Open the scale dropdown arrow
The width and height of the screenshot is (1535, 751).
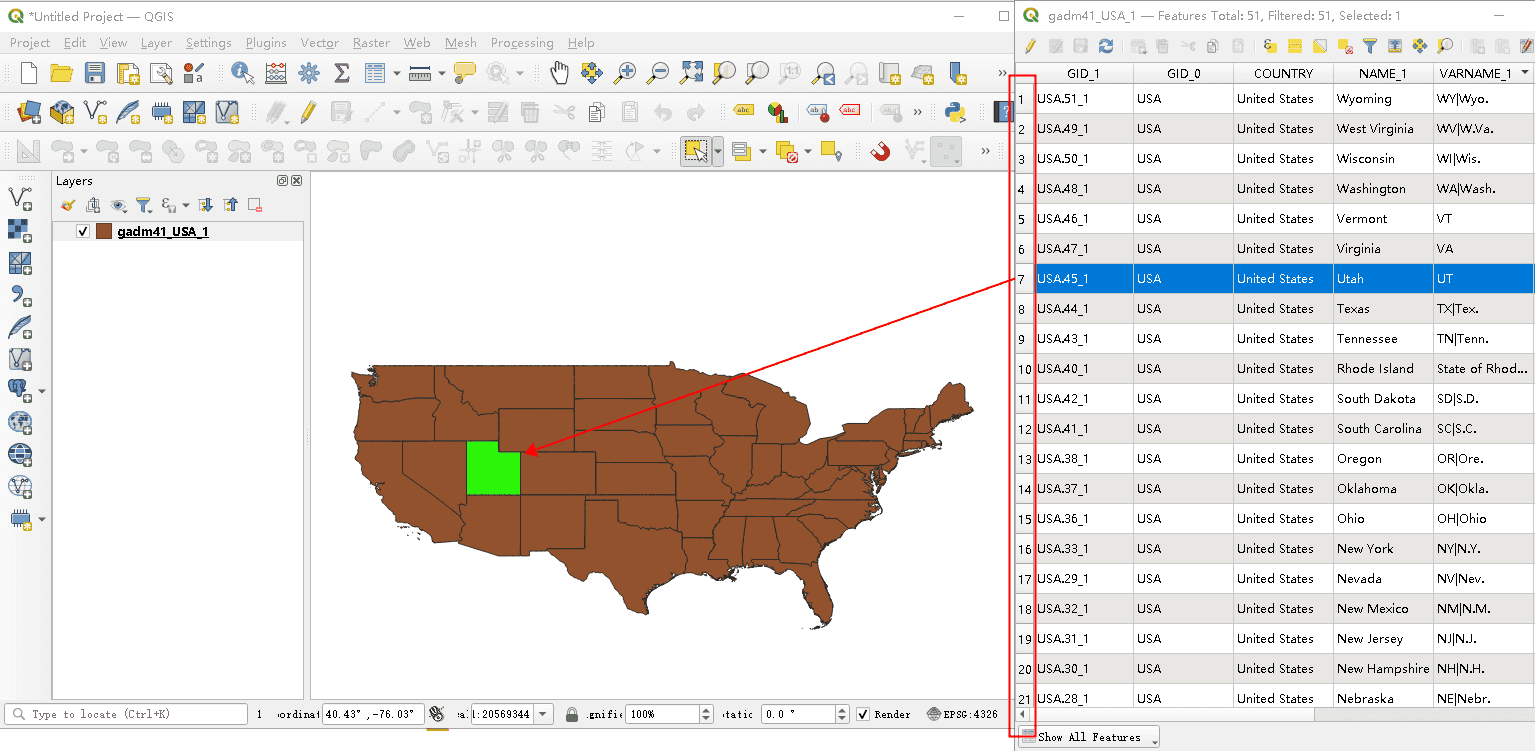[543, 714]
